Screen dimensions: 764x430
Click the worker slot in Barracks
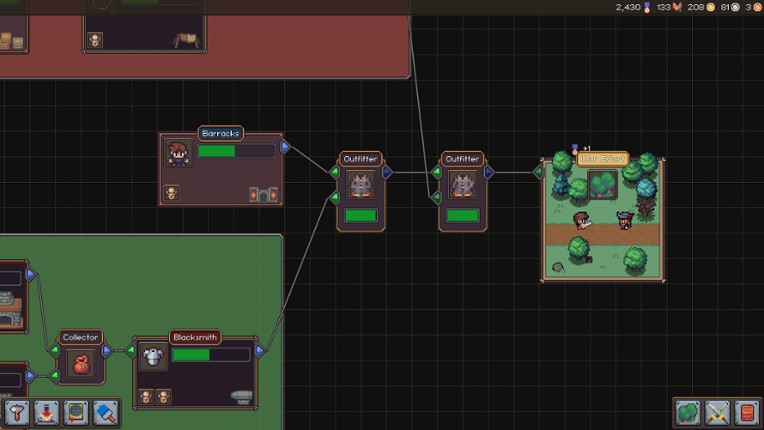pyautogui.click(x=172, y=192)
